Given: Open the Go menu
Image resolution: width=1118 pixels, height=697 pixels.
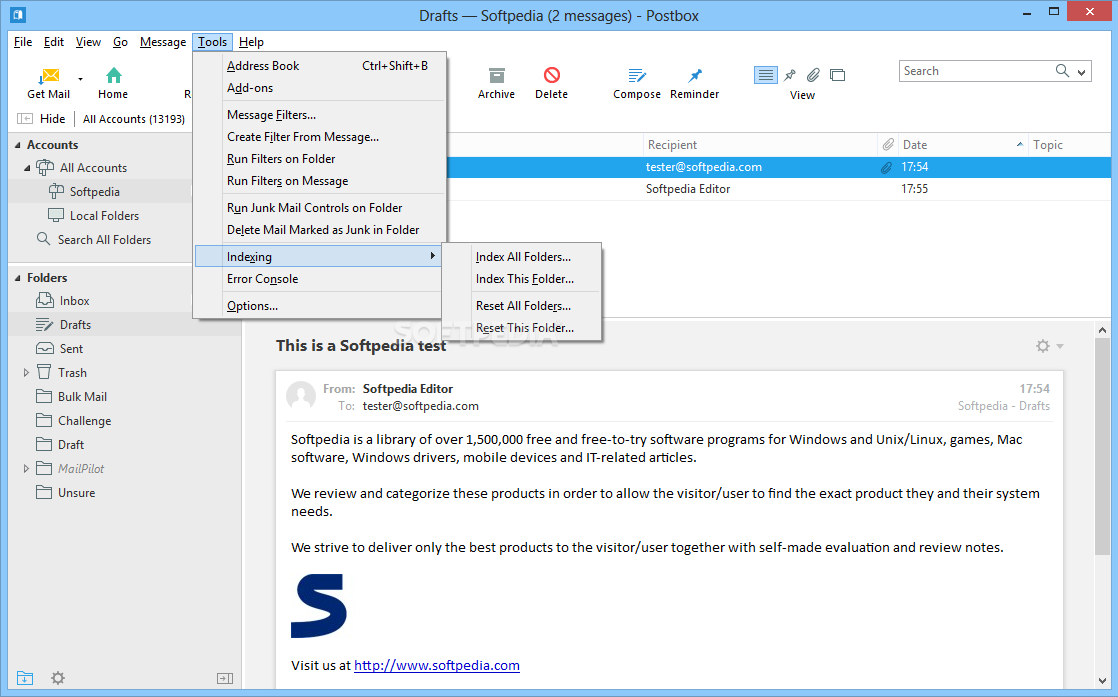Looking at the screenshot, I should tap(120, 42).
